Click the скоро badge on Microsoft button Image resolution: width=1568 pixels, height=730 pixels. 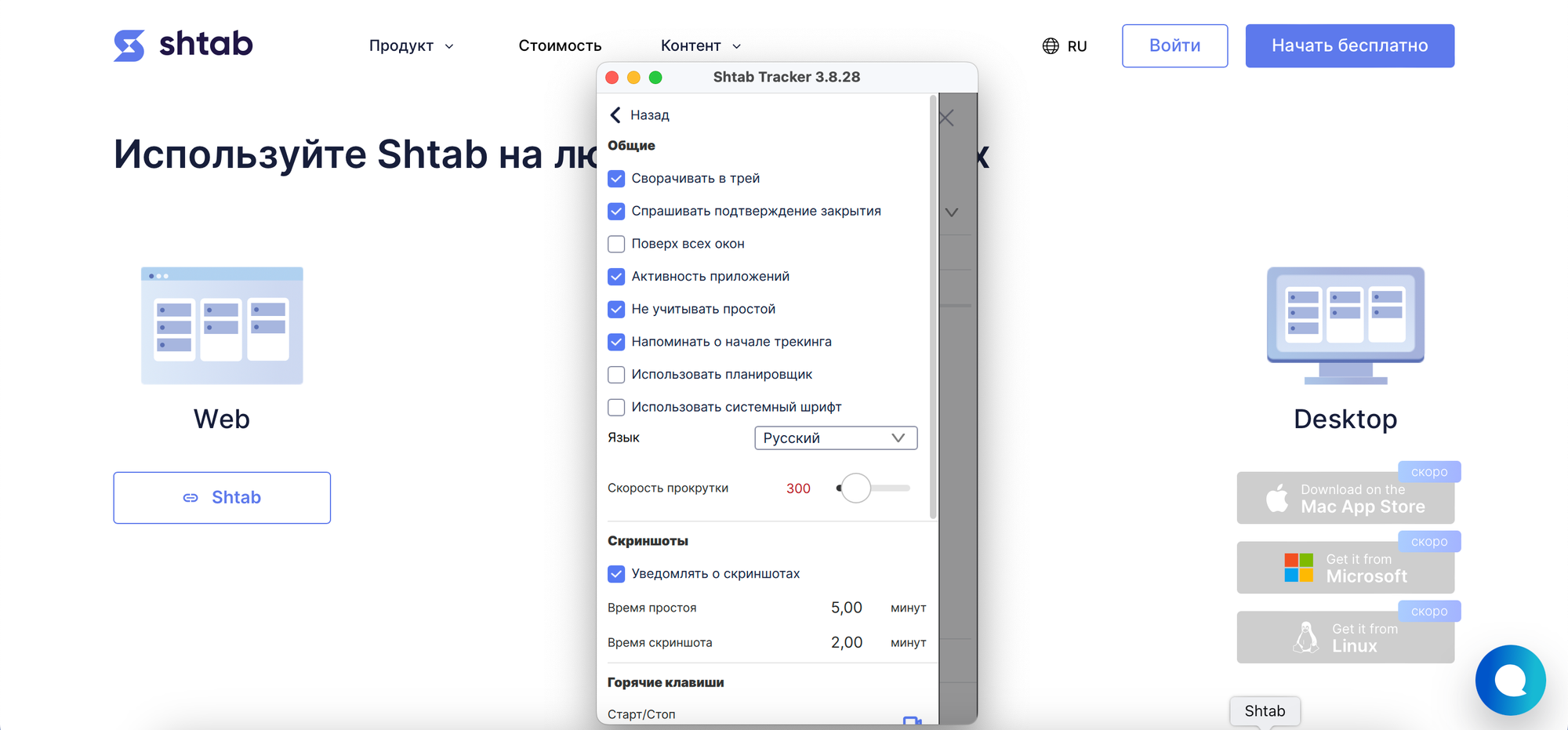[1429, 542]
